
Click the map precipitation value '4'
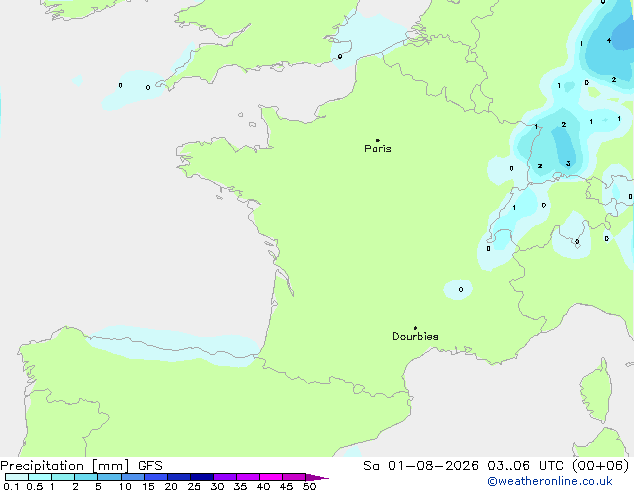[x=609, y=40]
